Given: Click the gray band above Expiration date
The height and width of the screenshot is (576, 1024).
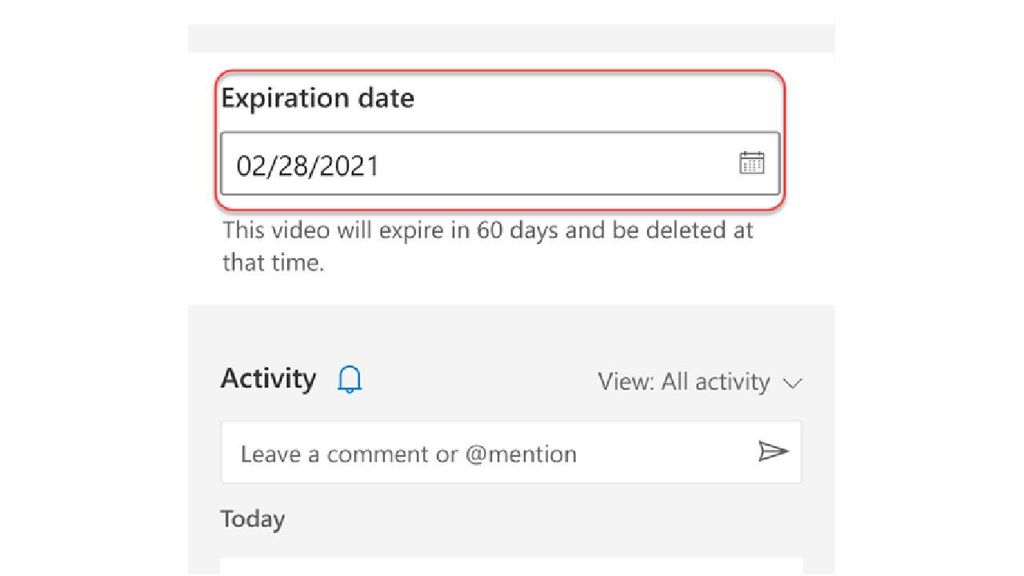Looking at the screenshot, I should point(510,38).
